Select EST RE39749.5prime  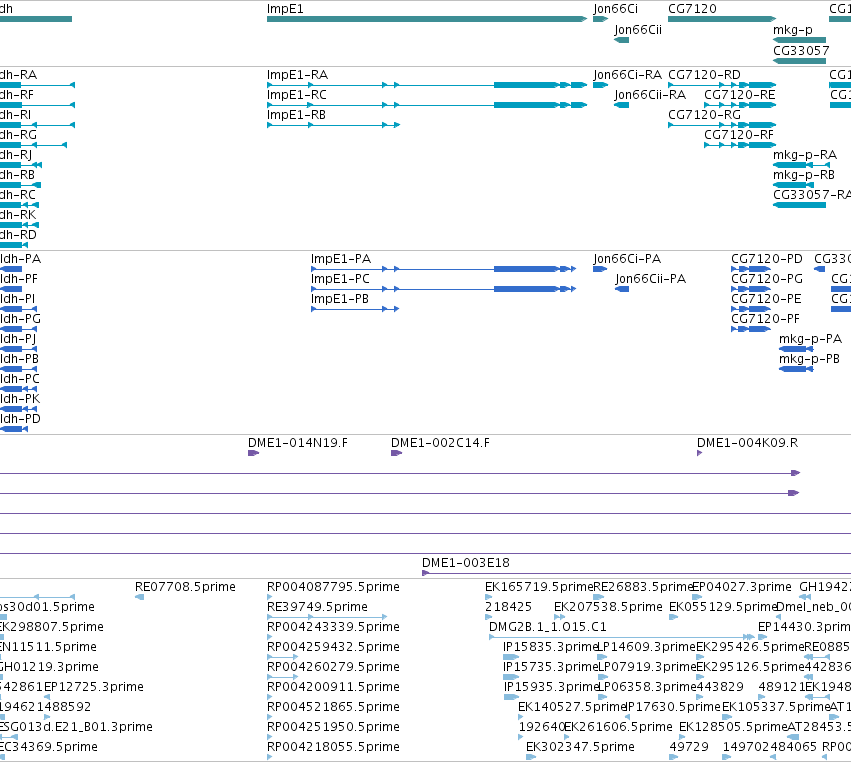(317, 606)
